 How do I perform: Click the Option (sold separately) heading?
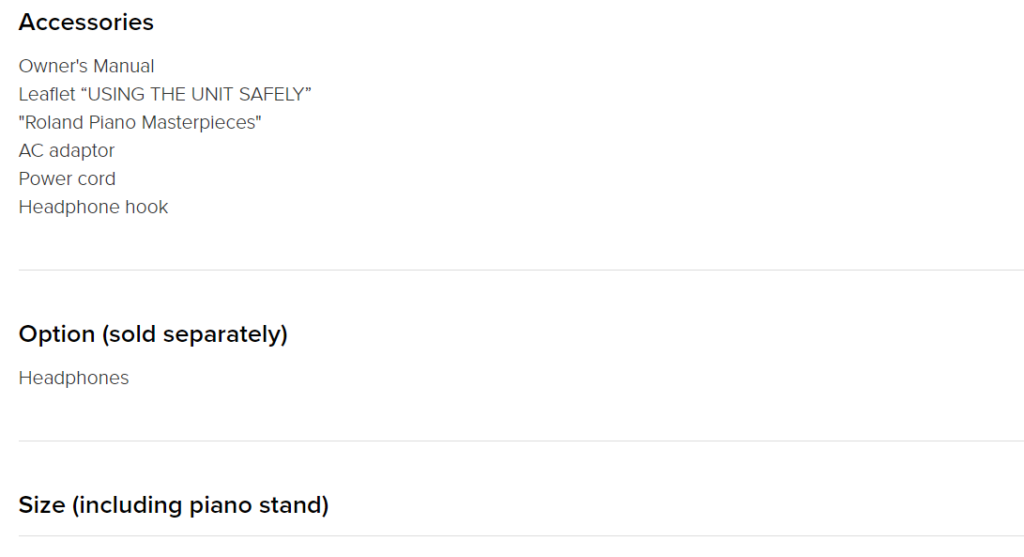coord(153,334)
